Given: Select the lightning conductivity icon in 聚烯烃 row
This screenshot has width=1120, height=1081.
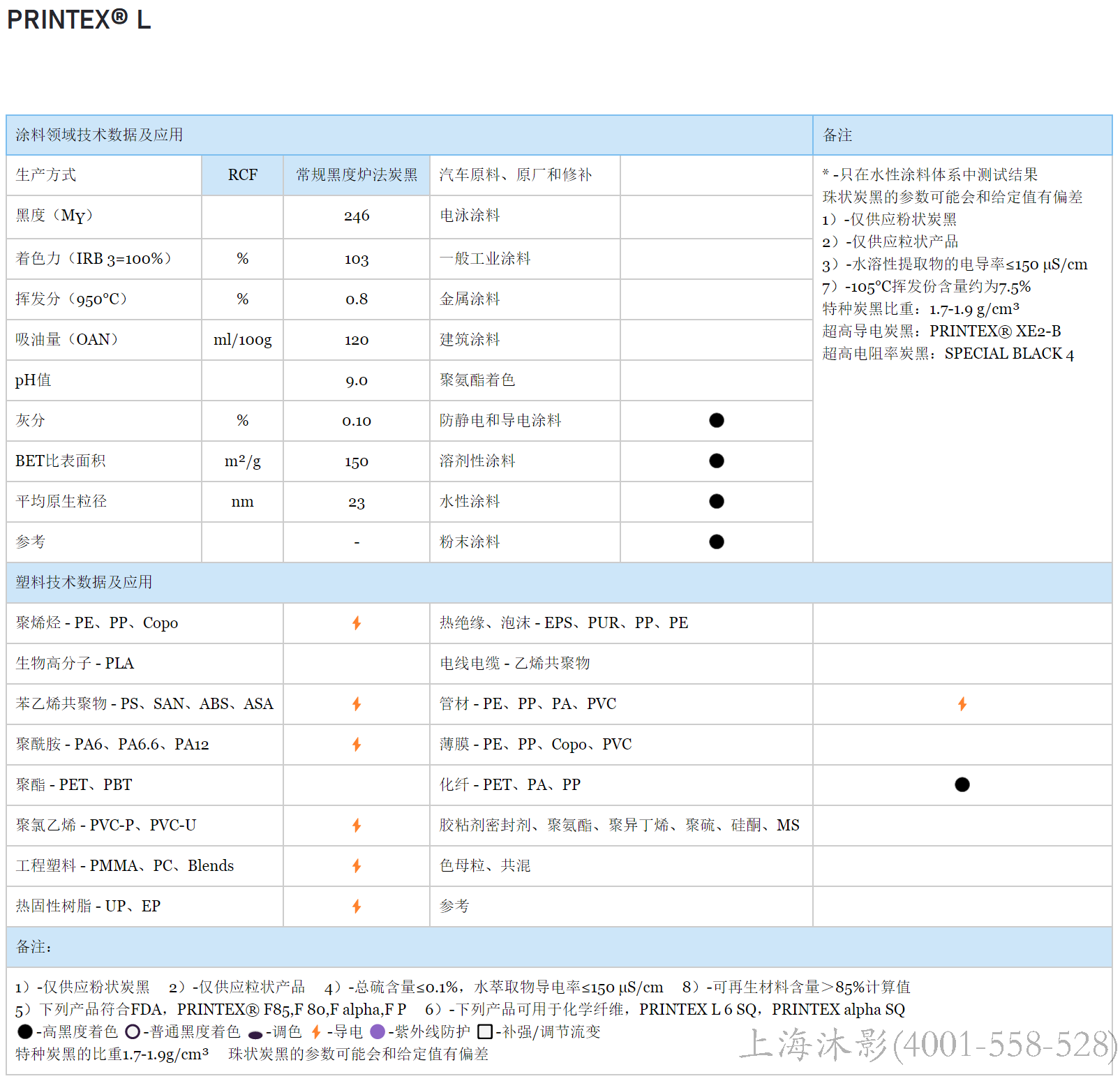Looking at the screenshot, I should click(356, 623).
